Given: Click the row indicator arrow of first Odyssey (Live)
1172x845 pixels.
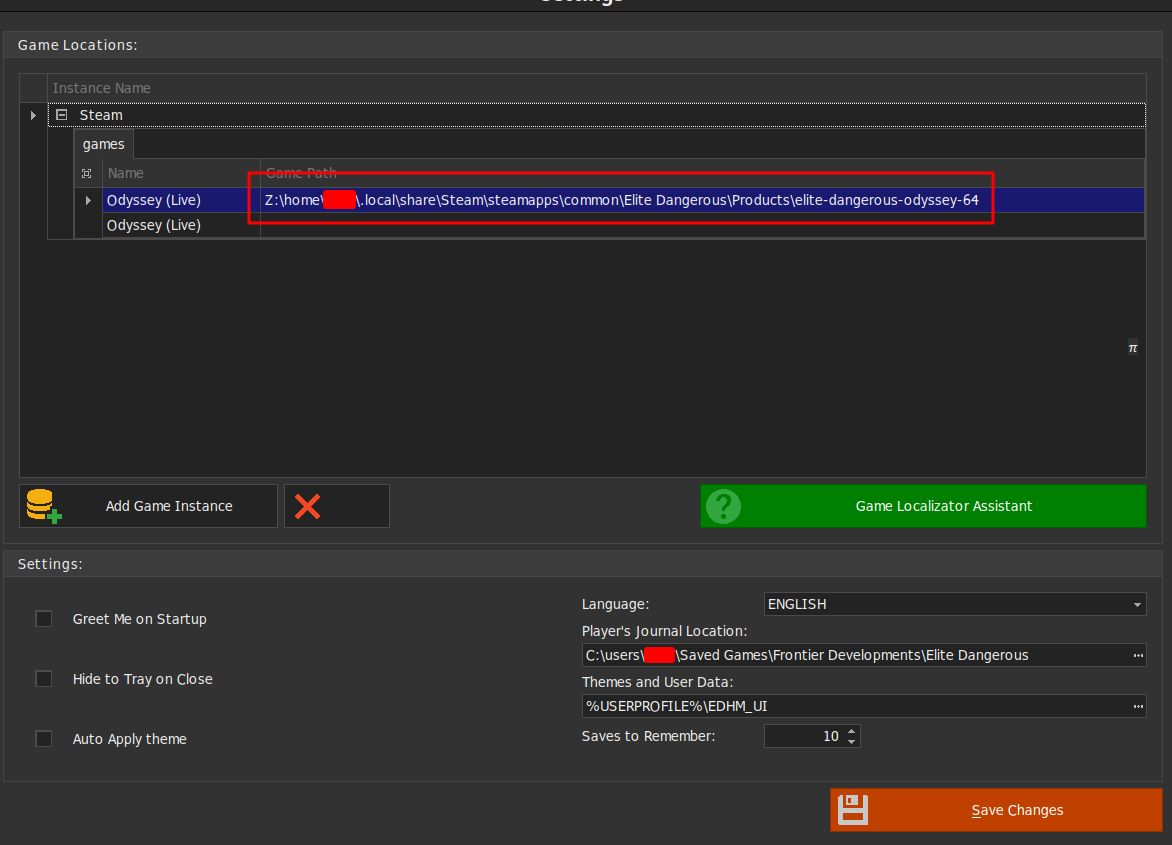Looking at the screenshot, I should pos(88,200).
